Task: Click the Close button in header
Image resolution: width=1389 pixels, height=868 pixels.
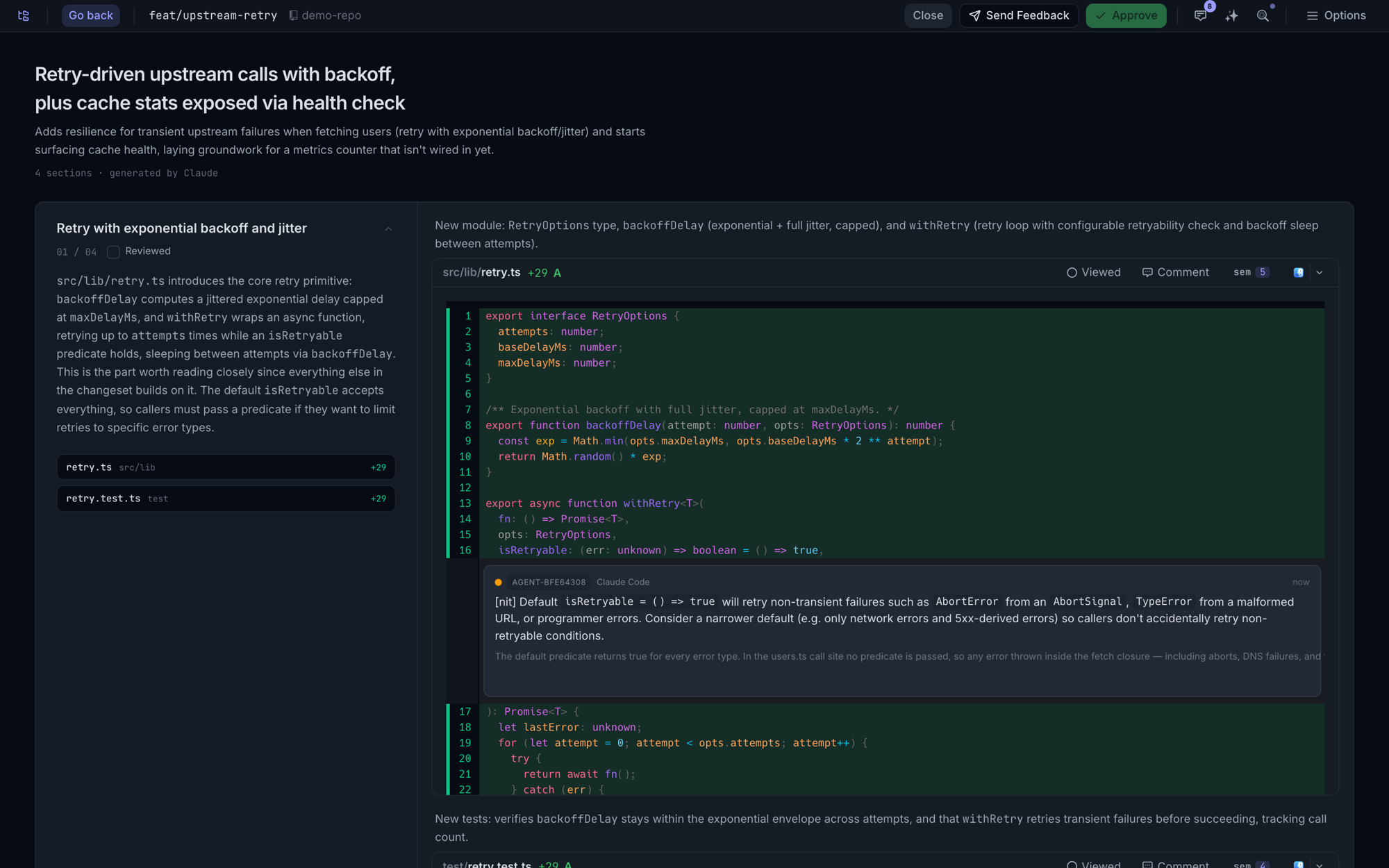Action: (x=928, y=15)
